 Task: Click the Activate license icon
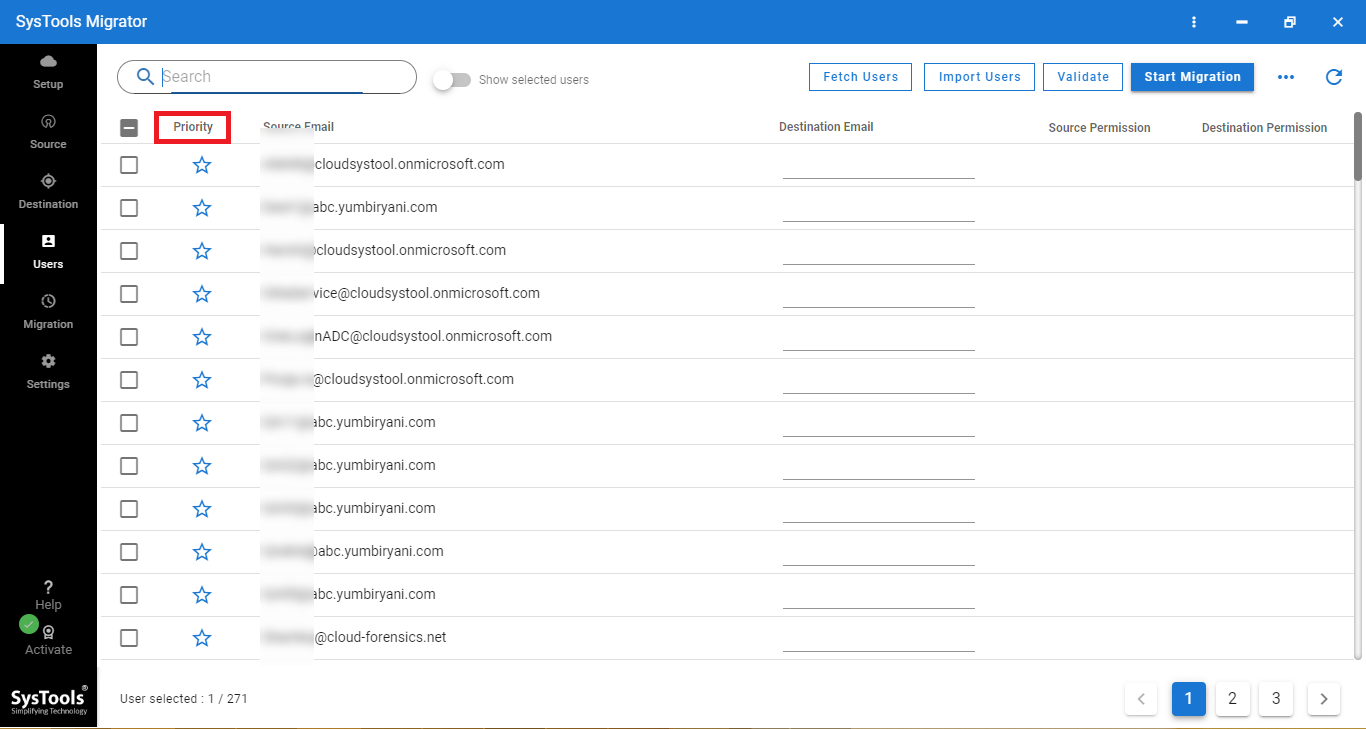[x=48, y=632]
